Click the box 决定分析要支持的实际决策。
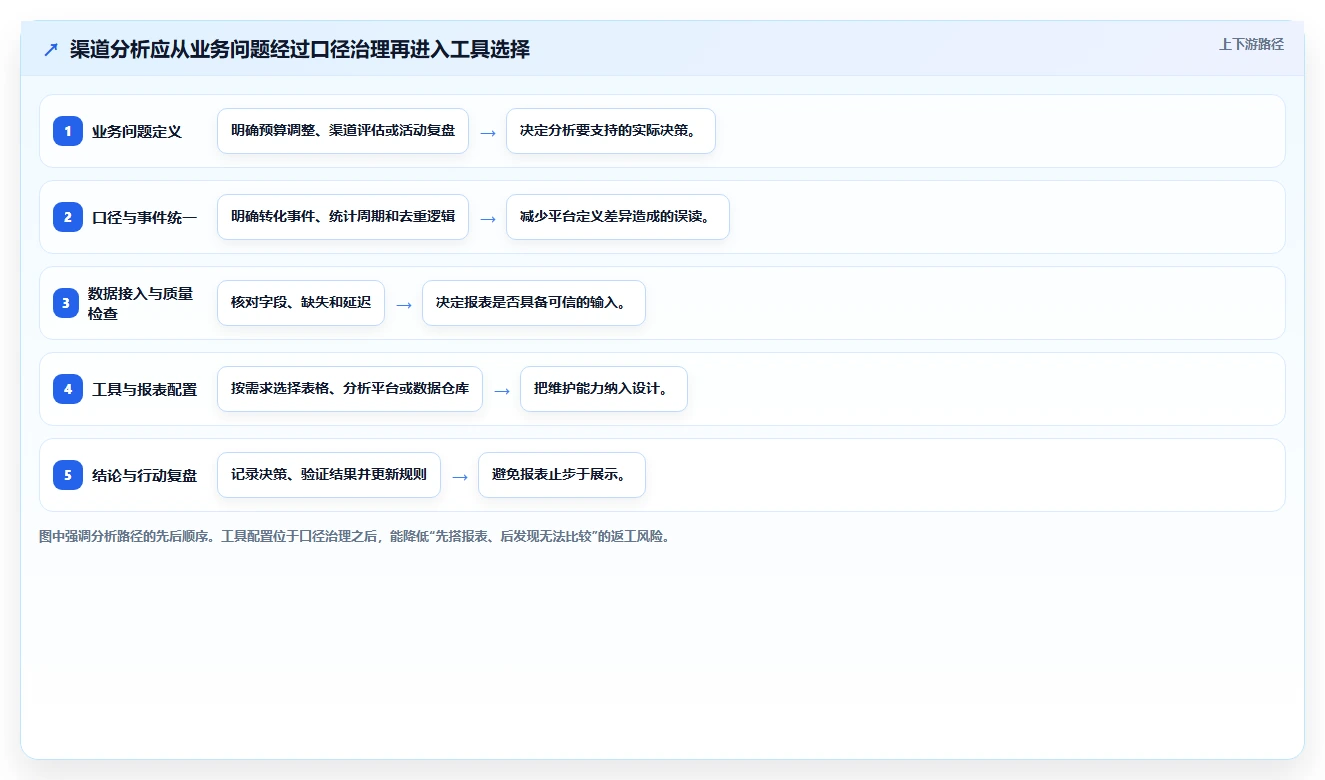1325x780 pixels. [x=611, y=131]
